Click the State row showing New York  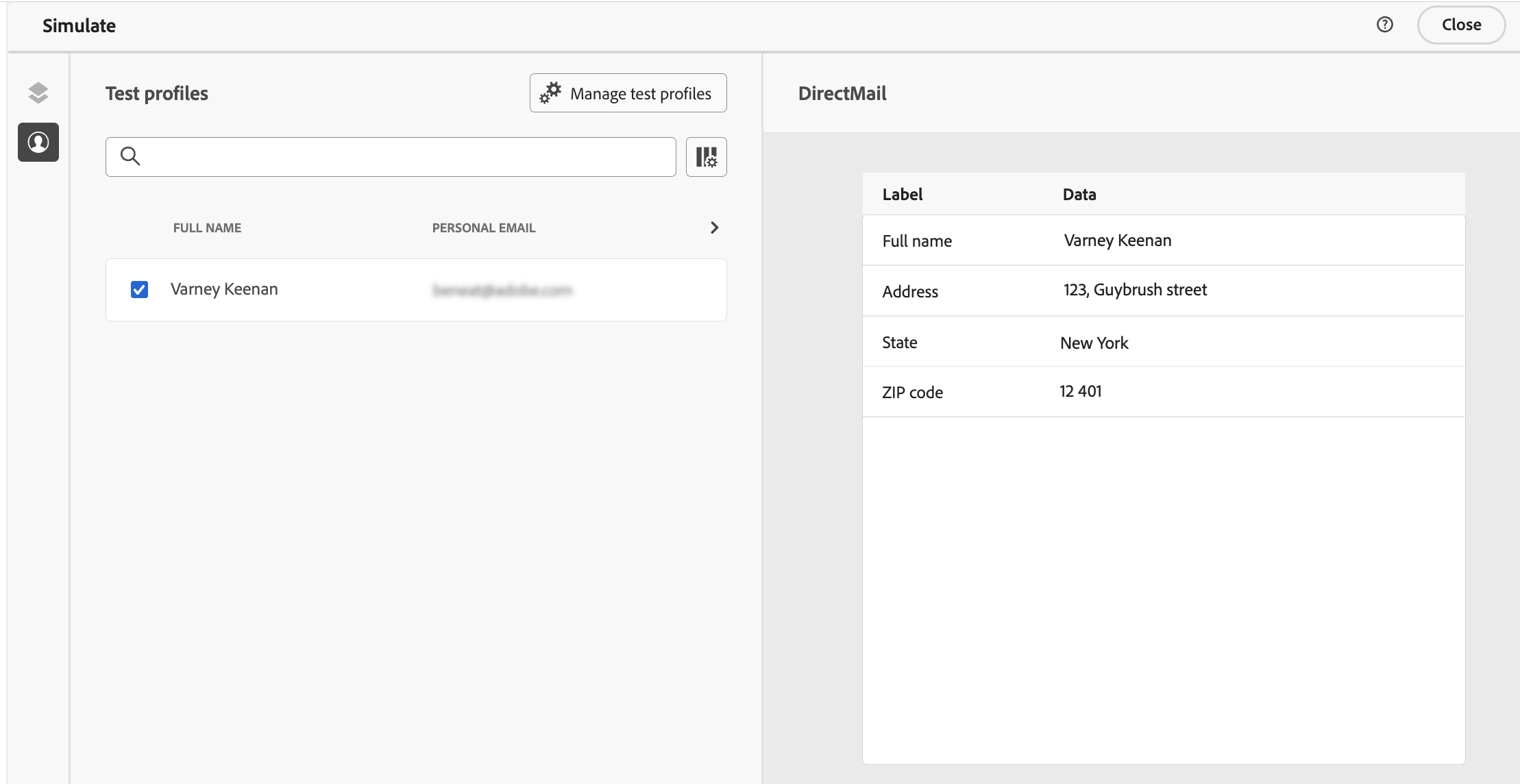(x=1094, y=343)
